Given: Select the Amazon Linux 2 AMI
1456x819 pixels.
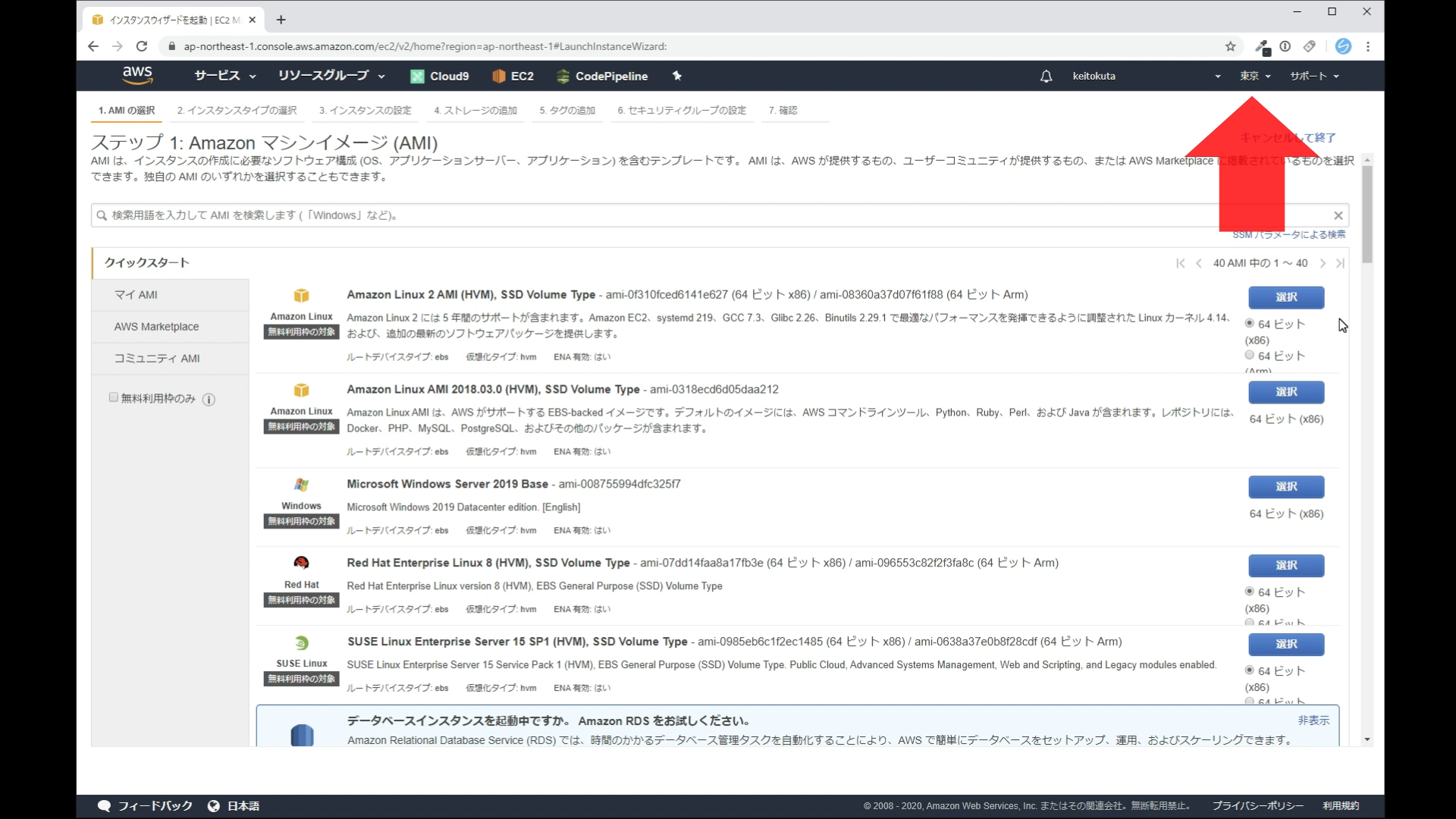Looking at the screenshot, I should pos(1286,297).
